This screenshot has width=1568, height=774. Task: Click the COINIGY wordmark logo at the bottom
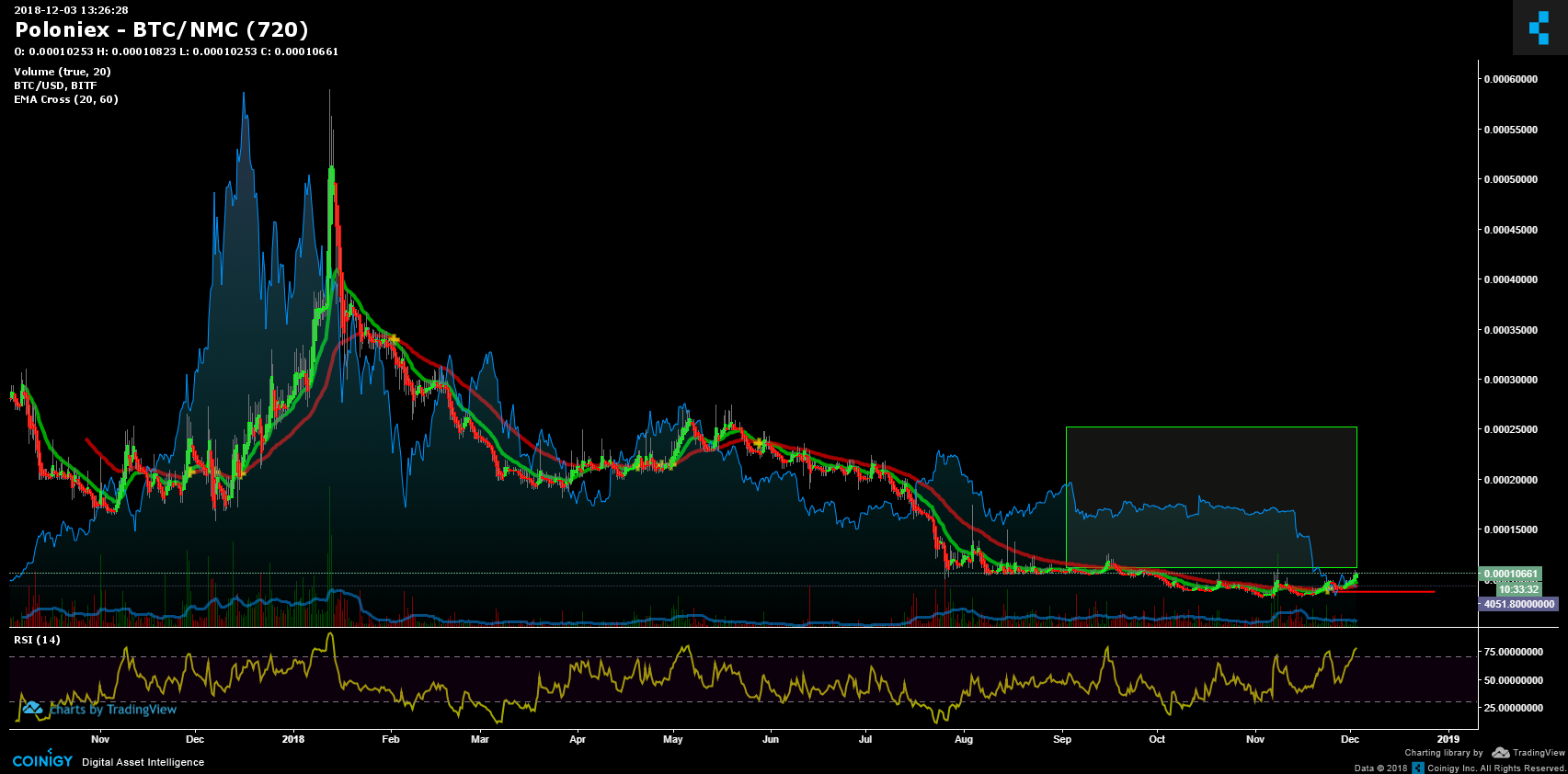tap(42, 761)
